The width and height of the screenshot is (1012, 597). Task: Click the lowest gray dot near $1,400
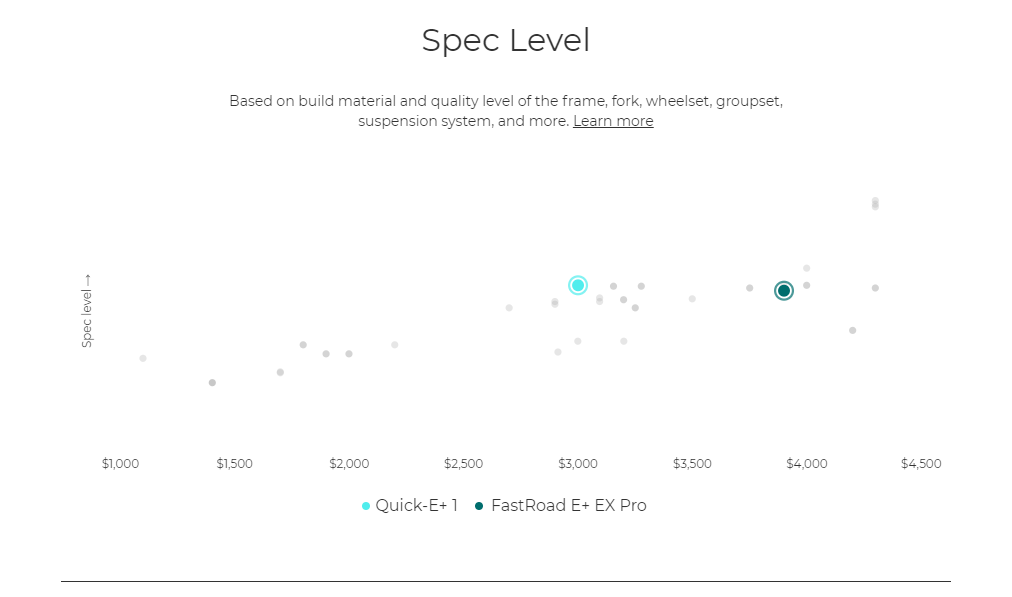point(212,382)
